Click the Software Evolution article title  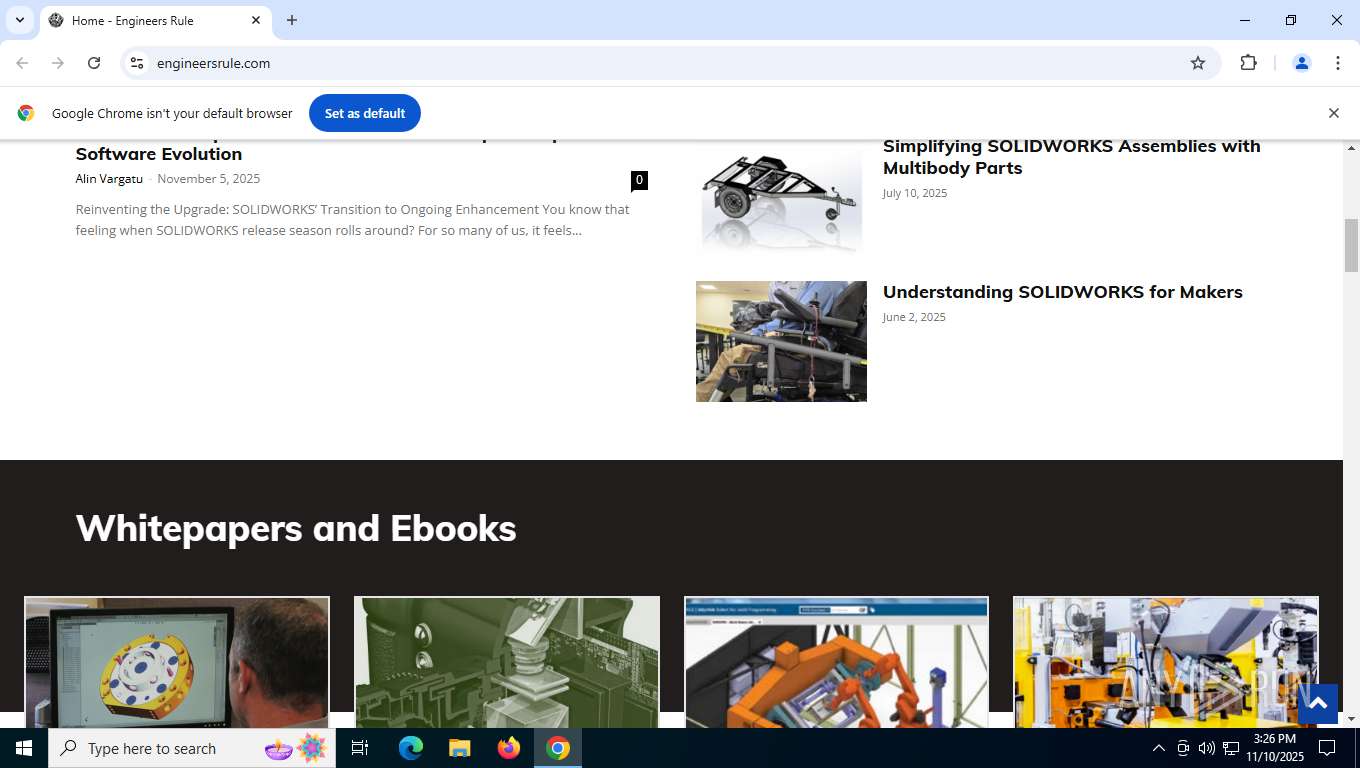[159, 153]
